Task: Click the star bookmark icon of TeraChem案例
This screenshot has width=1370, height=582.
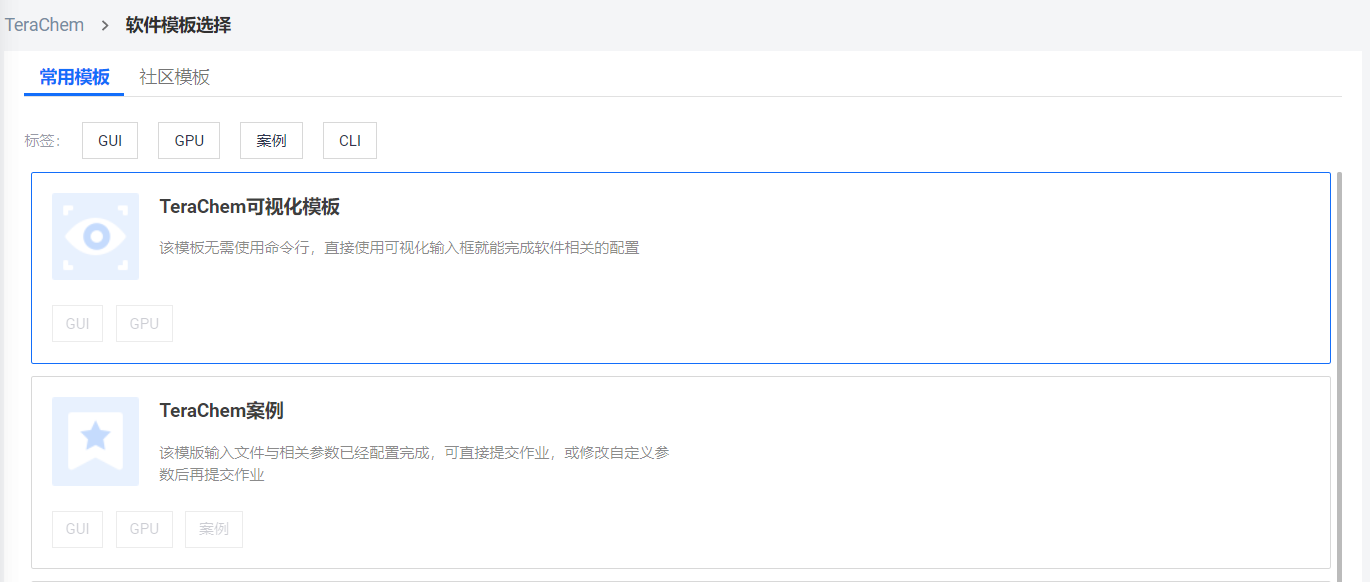Action: point(95,441)
